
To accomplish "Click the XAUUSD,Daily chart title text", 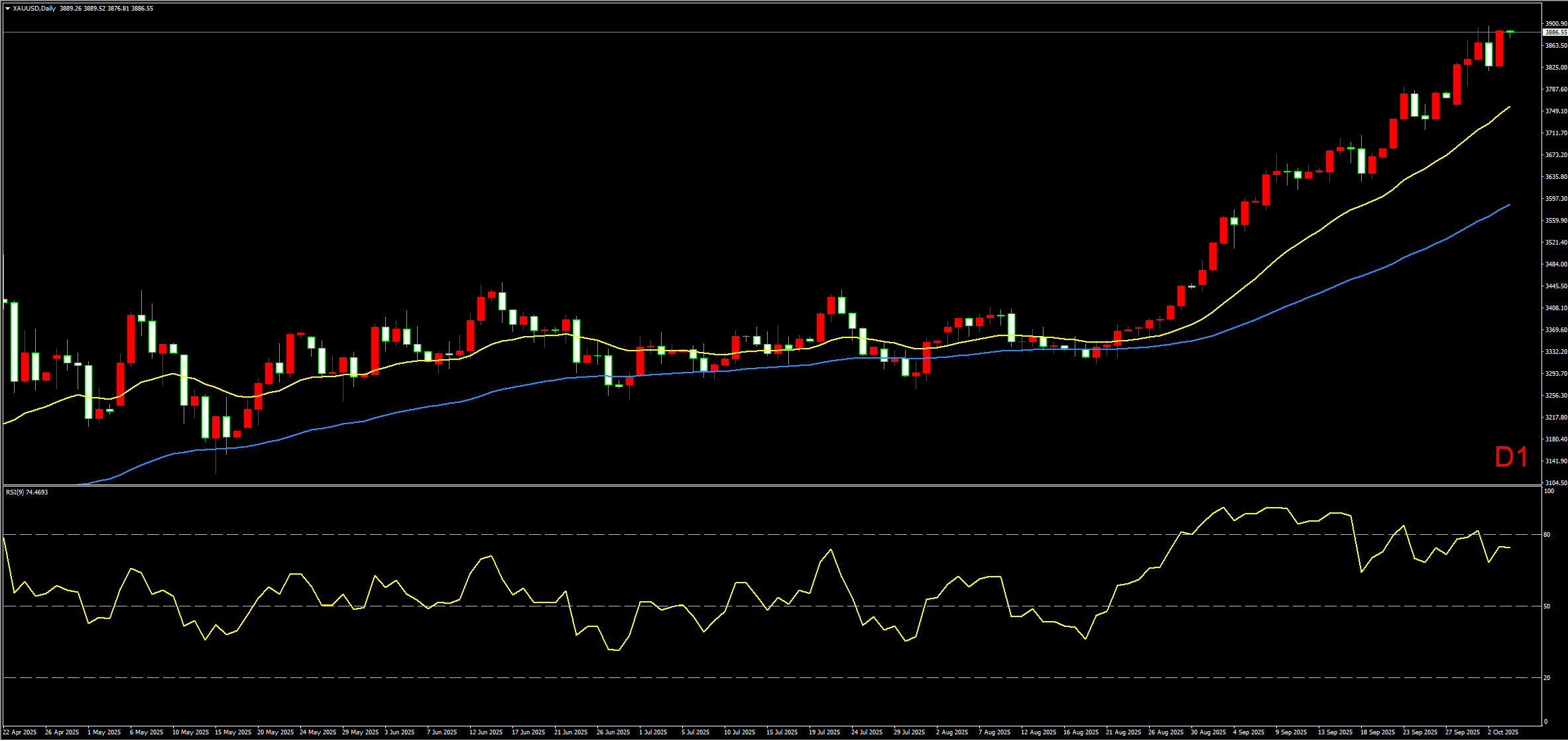I will pyautogui.click(x=34, y=9).
